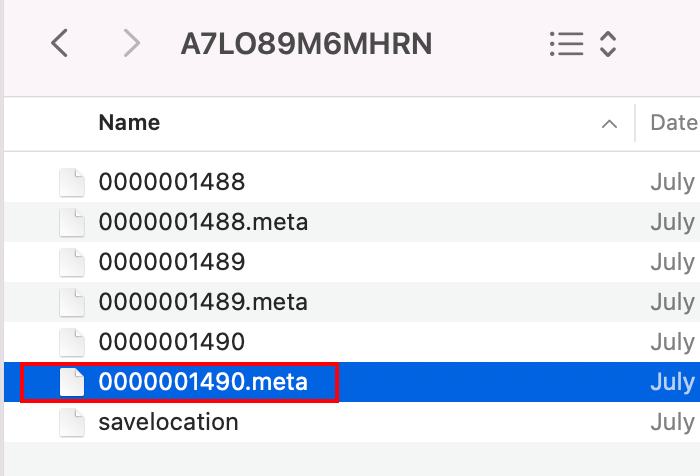Screen dimensions: 700x476
Task: Select the file named 0000001490
Action: point(172,342)
